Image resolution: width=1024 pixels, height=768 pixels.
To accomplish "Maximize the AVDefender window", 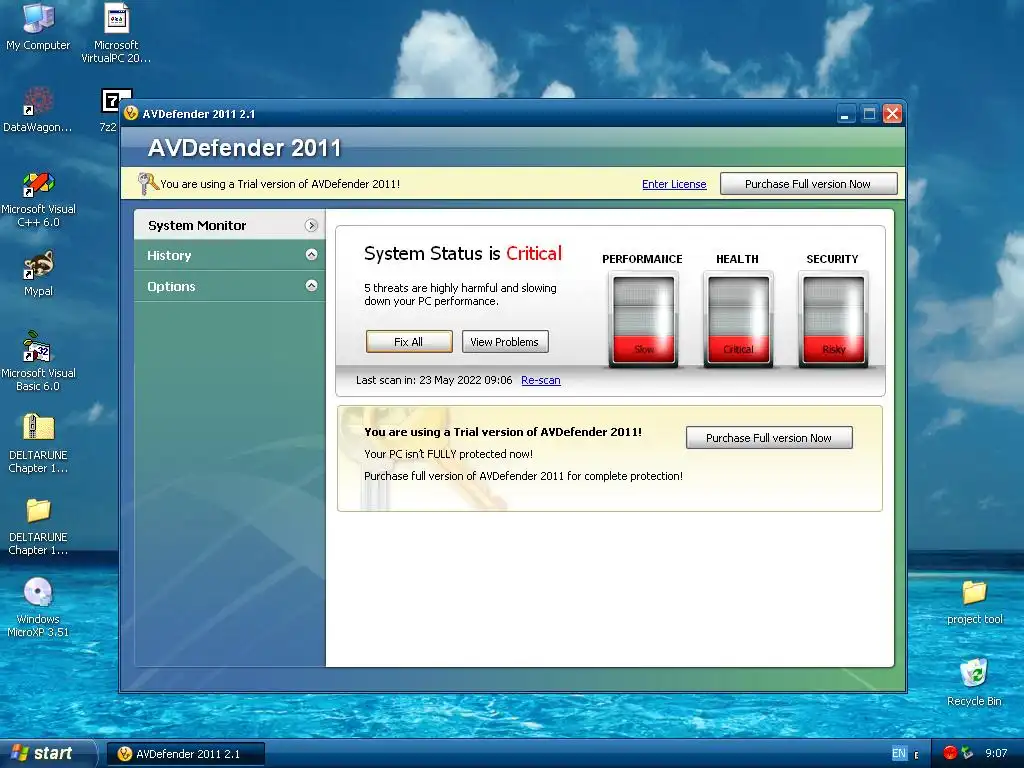I will click(869, 114).
